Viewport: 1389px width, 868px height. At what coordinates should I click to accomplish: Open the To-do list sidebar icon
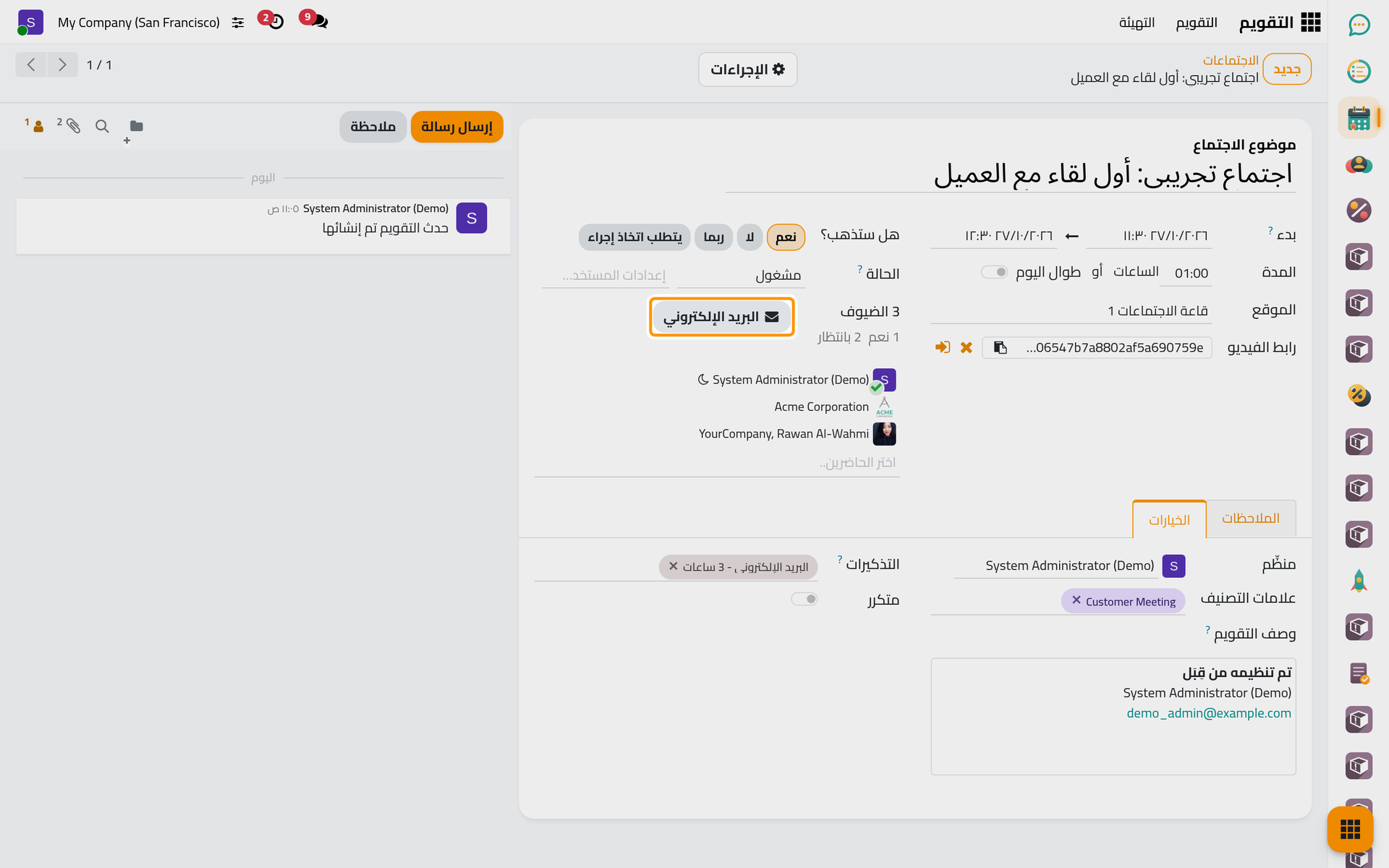(x=1359, y=72)
